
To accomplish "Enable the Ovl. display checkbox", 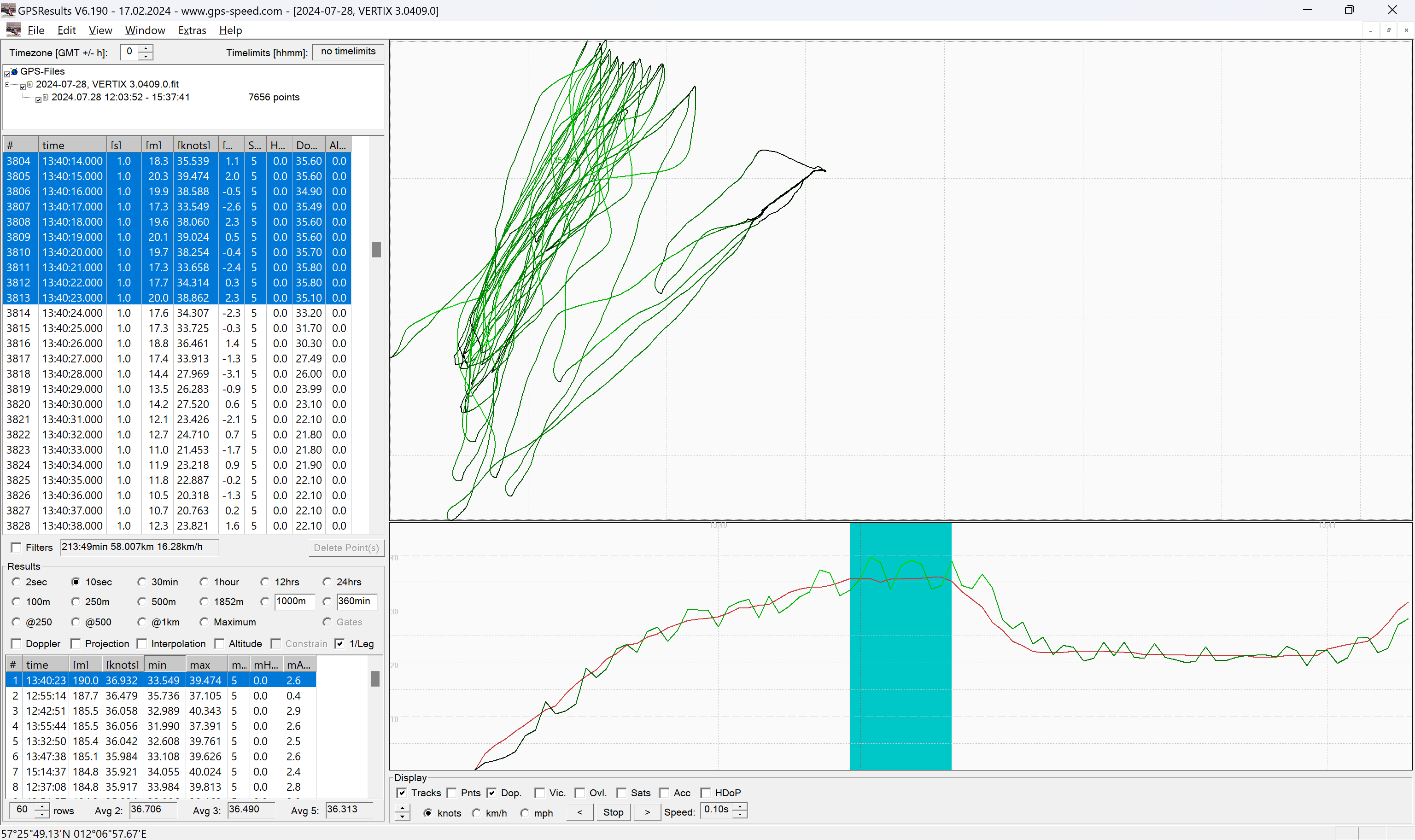I will 579,793.
